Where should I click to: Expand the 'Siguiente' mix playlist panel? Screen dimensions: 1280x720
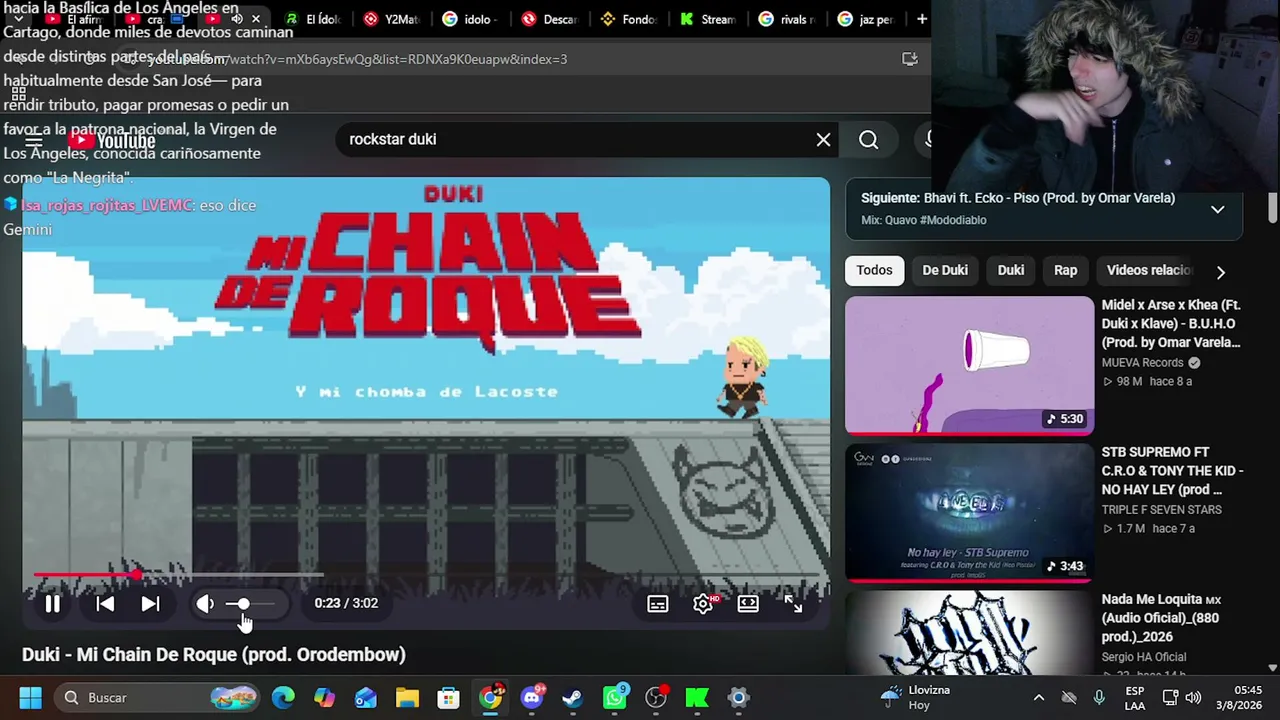1217,209
